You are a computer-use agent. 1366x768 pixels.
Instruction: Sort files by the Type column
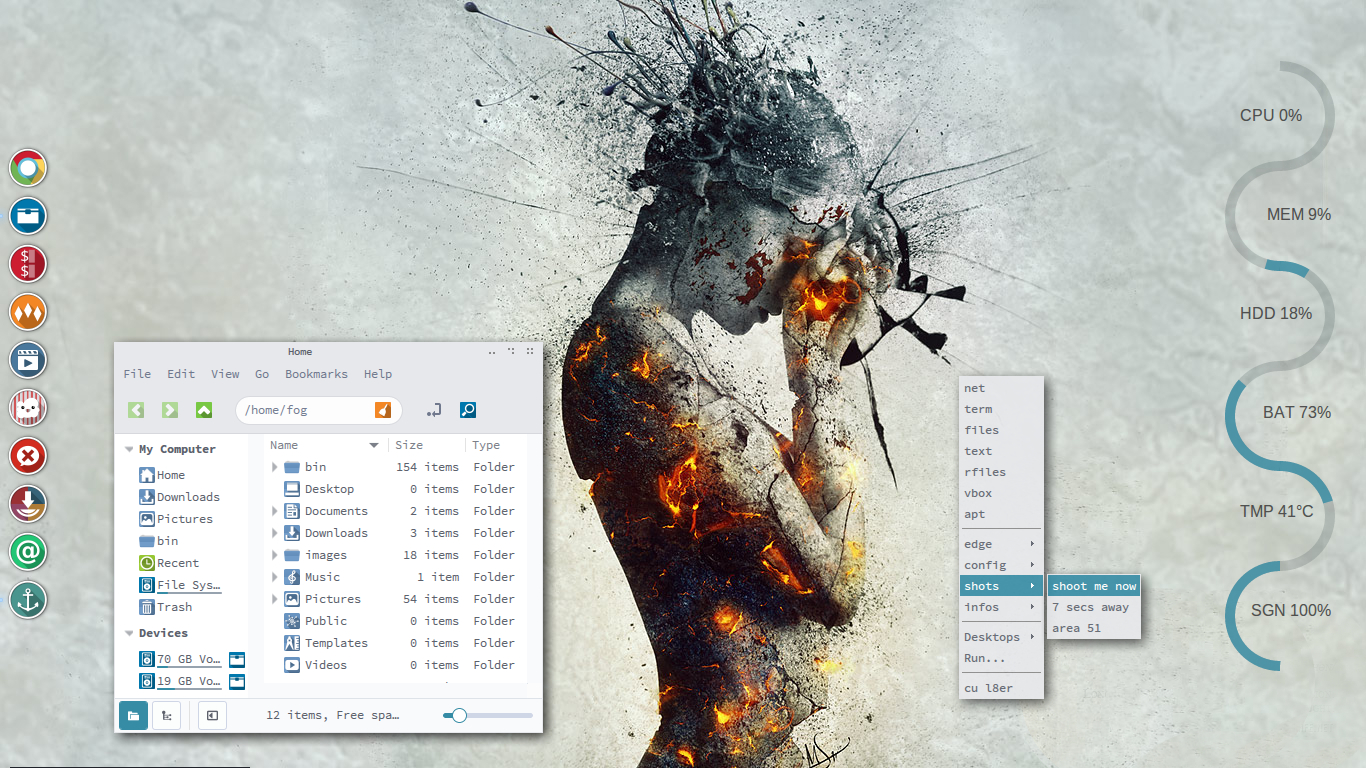click(x=495, y=445)
